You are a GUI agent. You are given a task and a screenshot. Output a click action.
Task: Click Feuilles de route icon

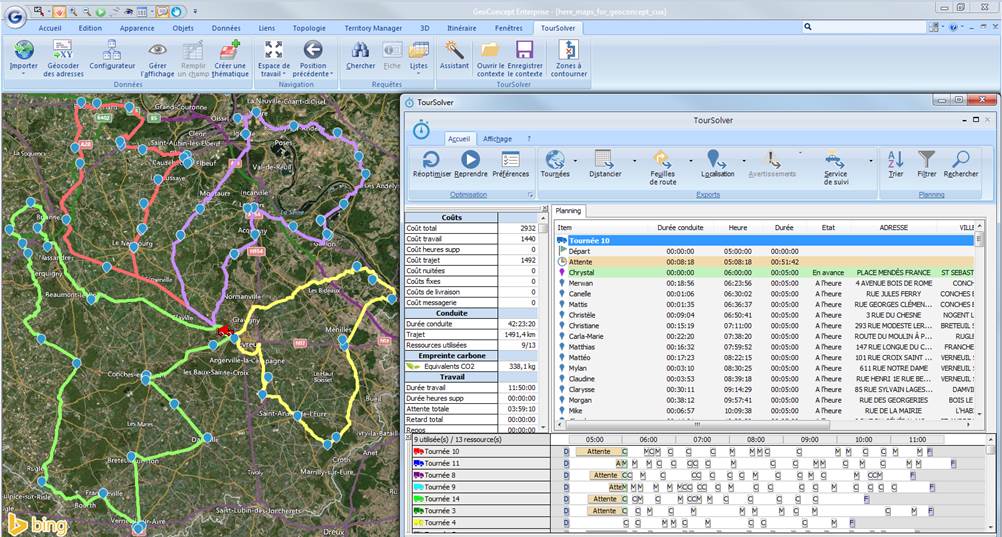(x=662, y=159)
